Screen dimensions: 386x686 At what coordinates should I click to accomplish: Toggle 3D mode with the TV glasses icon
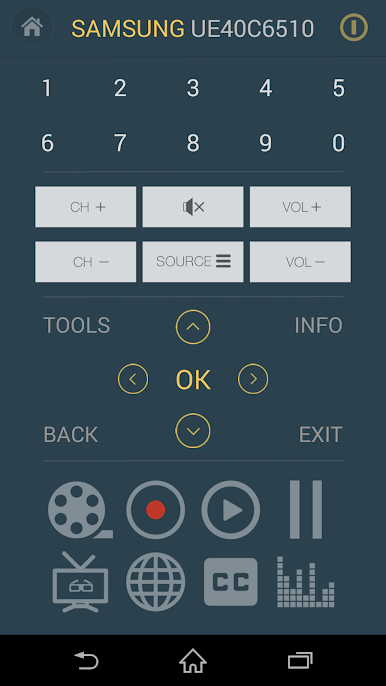pyautogui.click(x=80, y=582)
